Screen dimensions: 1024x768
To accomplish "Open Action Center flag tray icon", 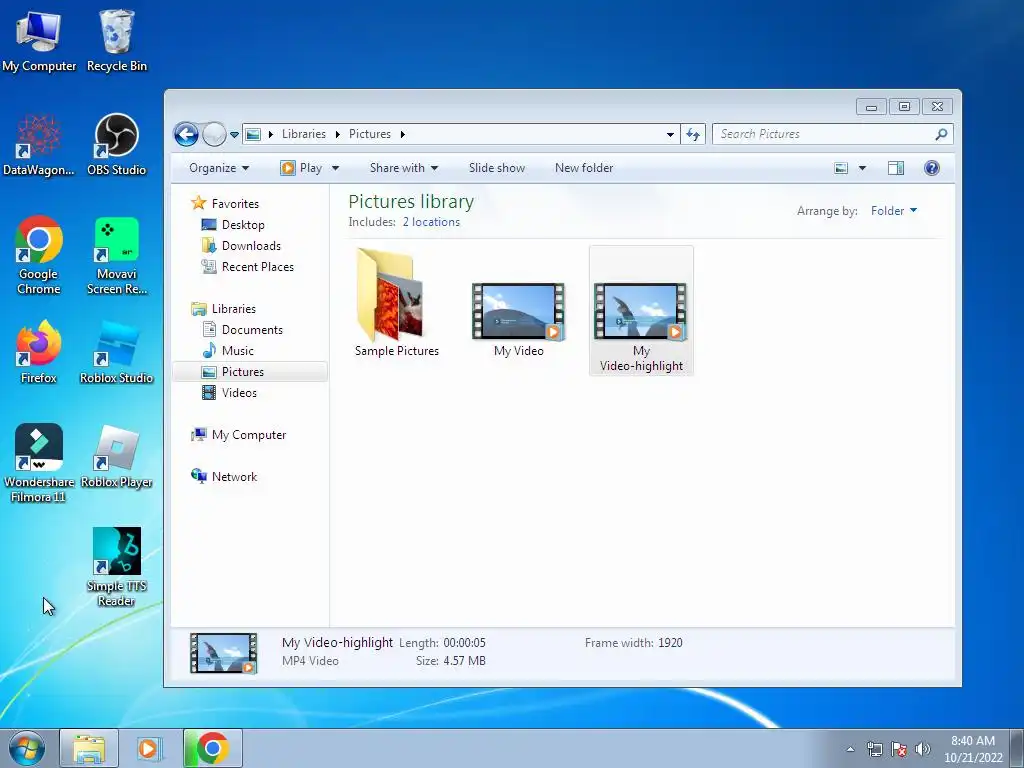I will [899, 749].
